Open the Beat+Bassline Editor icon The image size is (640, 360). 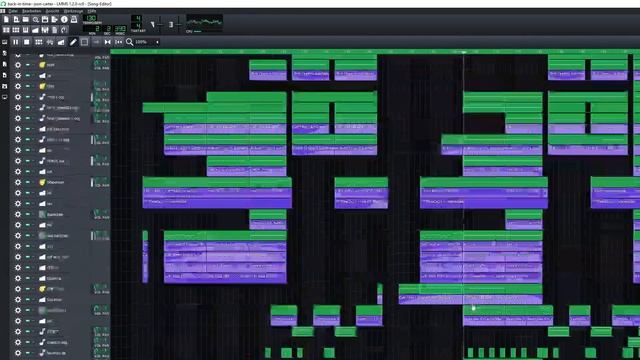(x=16, y=30)
